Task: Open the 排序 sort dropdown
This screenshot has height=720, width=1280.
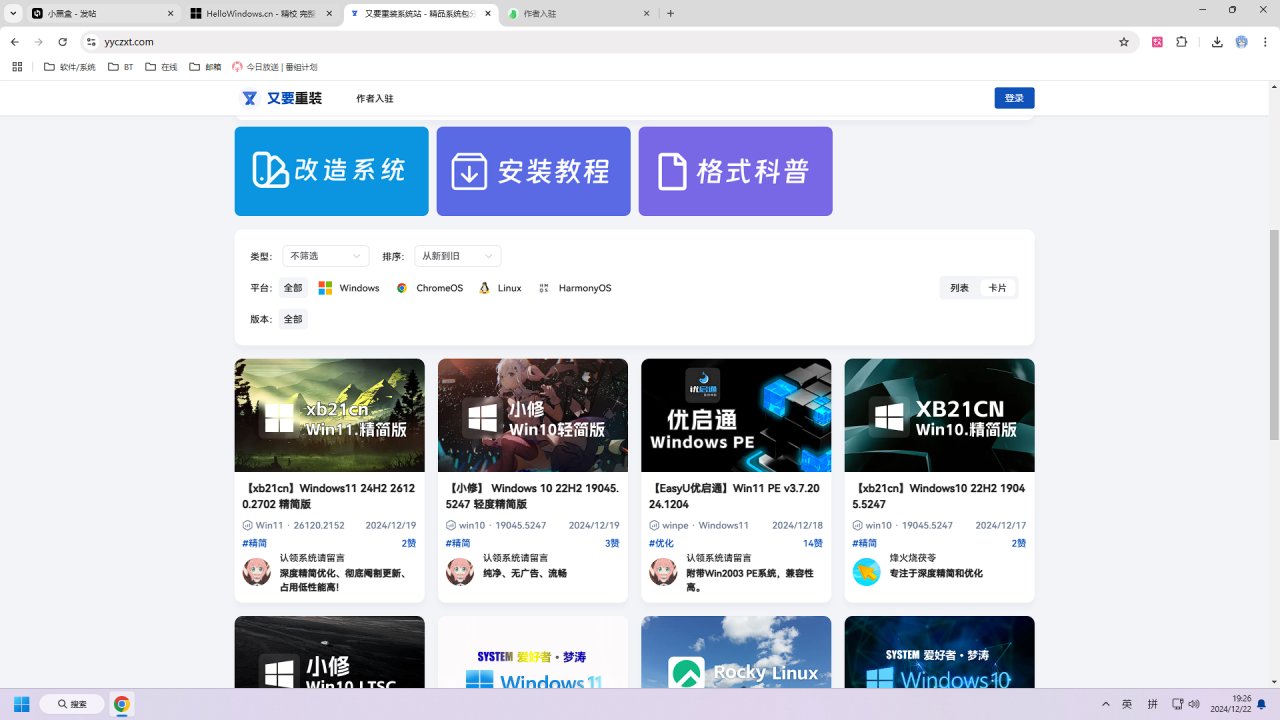Action: click(458, 256)
